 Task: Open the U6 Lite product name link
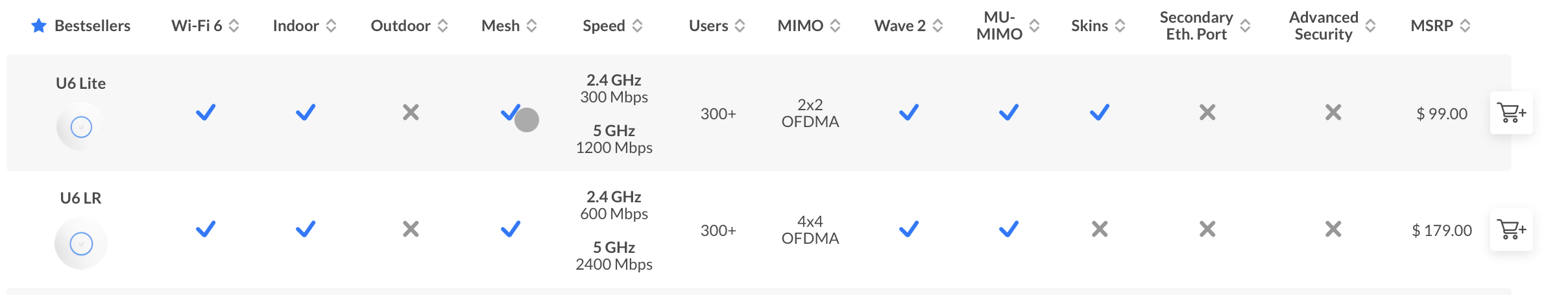(81, 84)
